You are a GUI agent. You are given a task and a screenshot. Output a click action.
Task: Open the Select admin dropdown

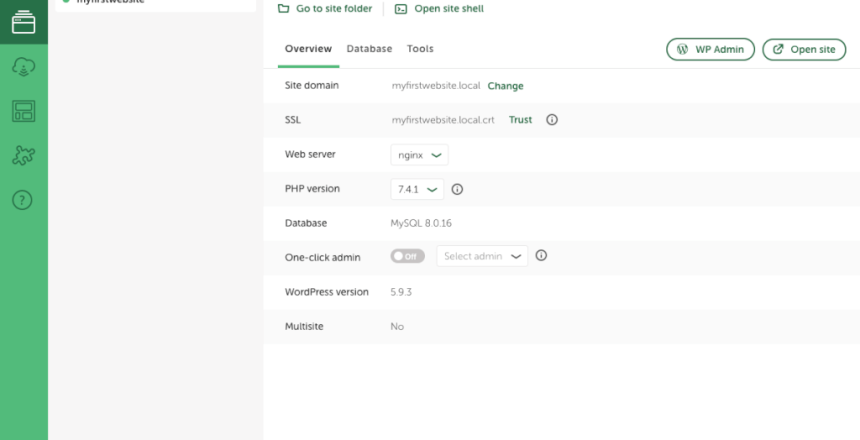pyautogui.click(x=482, y=256)
